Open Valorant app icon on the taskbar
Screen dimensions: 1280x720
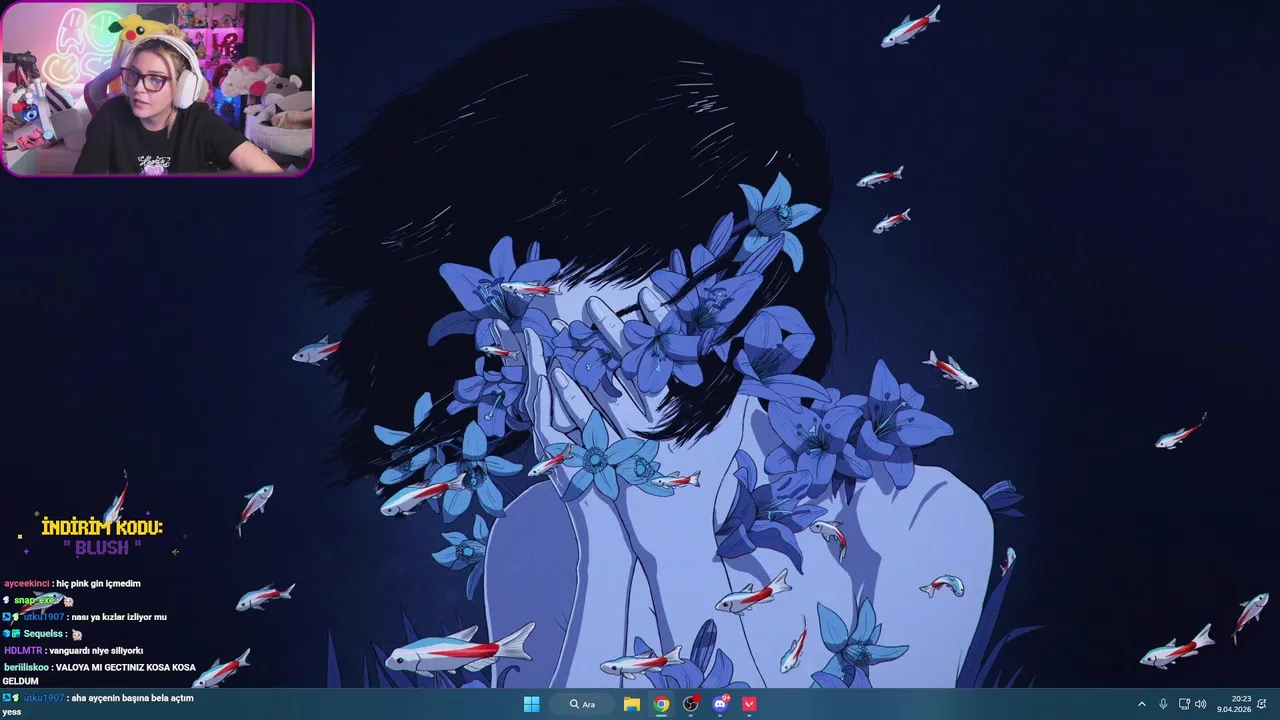tap(749, 704)
